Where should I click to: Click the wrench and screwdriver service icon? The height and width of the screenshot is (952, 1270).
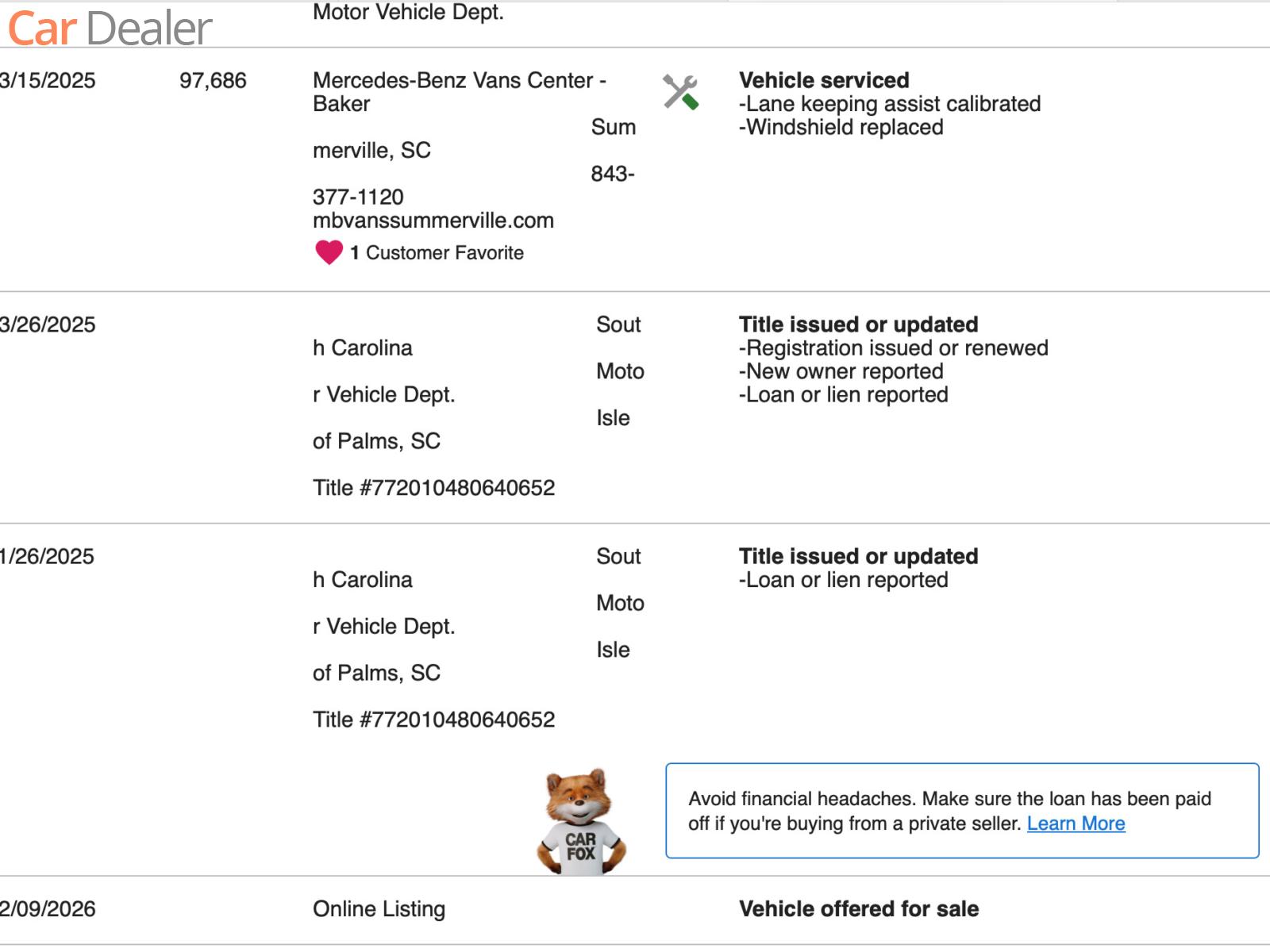pos(680,92)
